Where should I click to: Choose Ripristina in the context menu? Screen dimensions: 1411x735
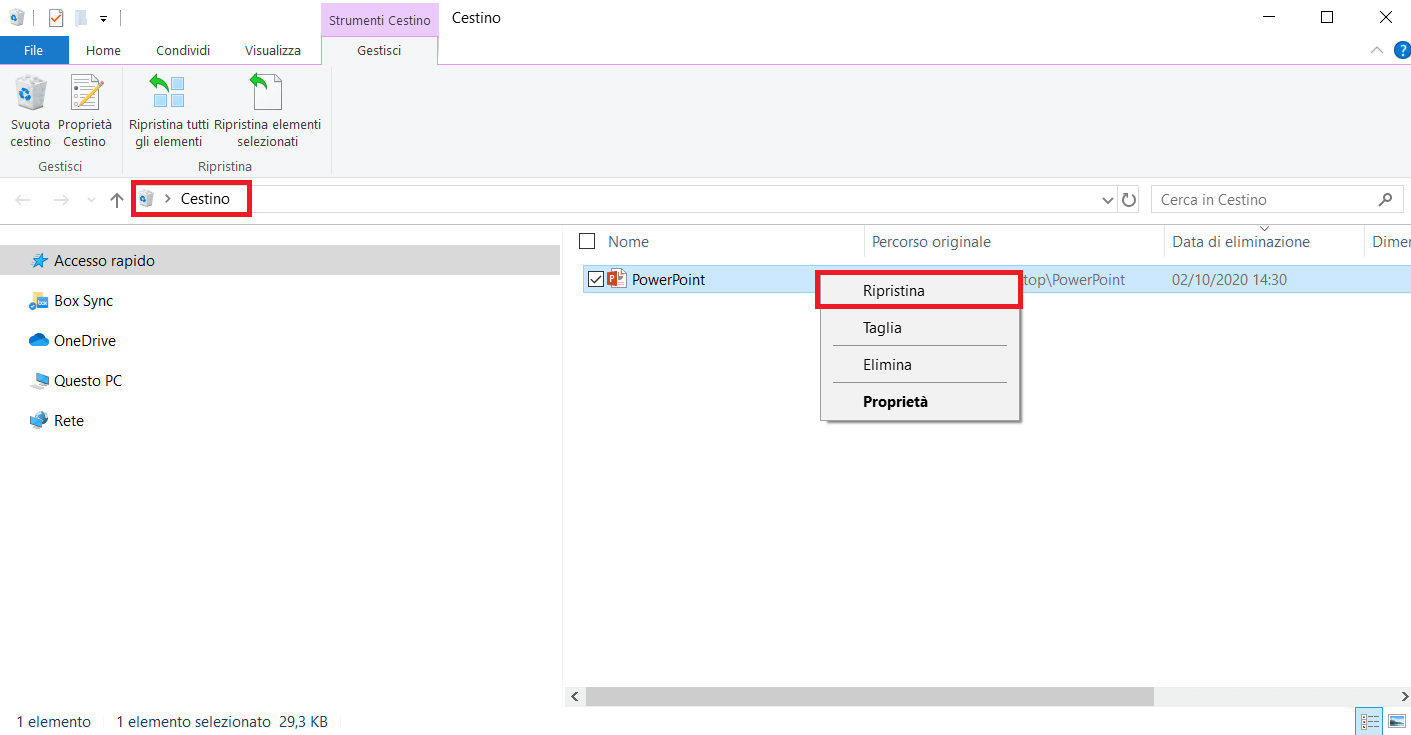point(894,291)
